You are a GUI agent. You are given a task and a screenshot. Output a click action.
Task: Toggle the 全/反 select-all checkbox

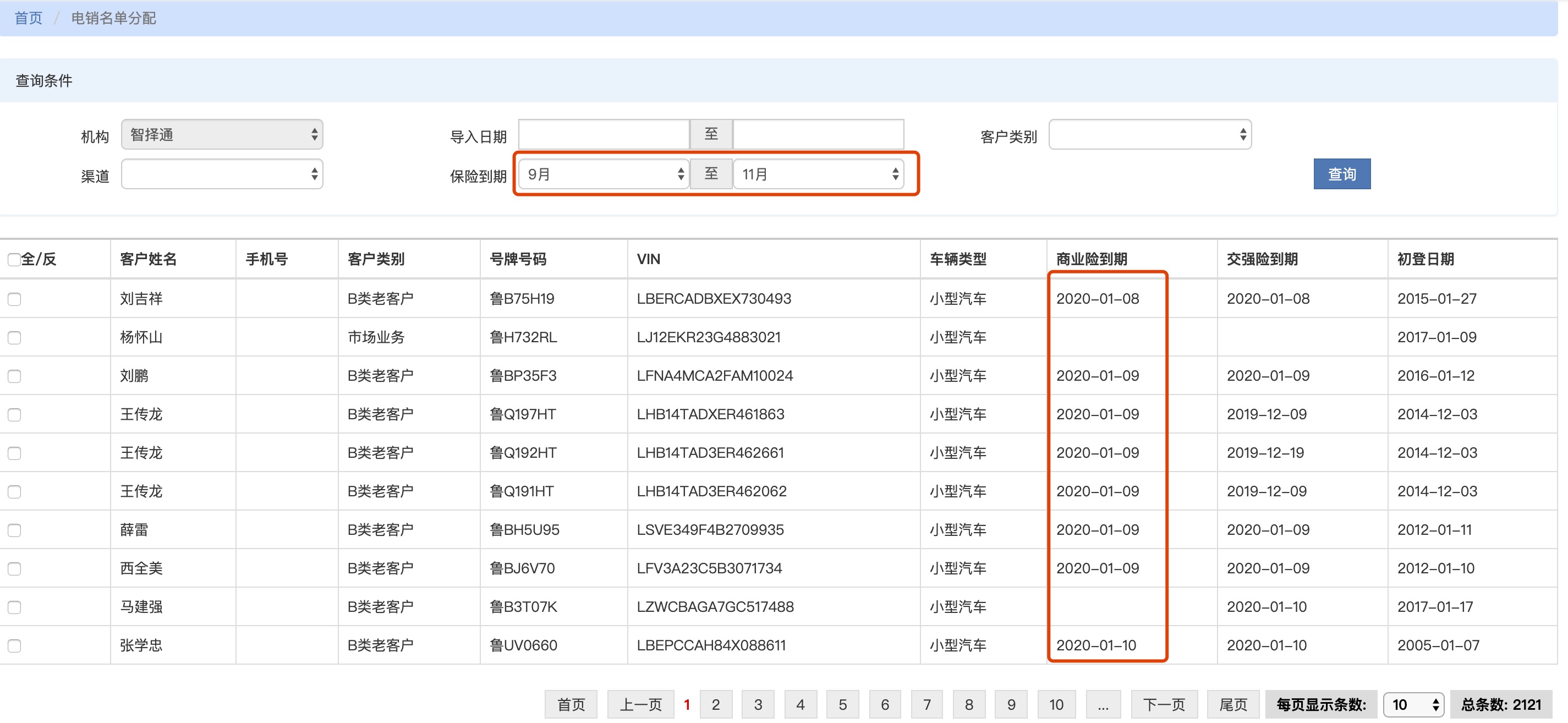click(14, 260)
